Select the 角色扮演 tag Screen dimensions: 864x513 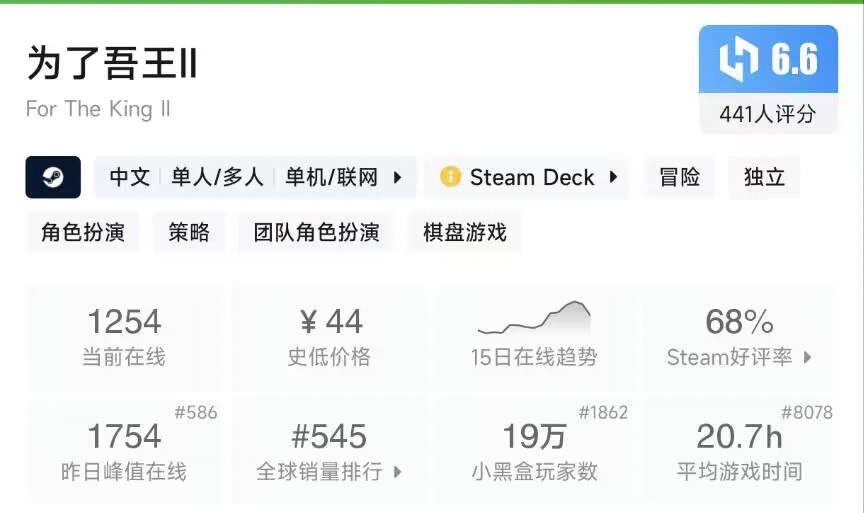coord(82,233)
